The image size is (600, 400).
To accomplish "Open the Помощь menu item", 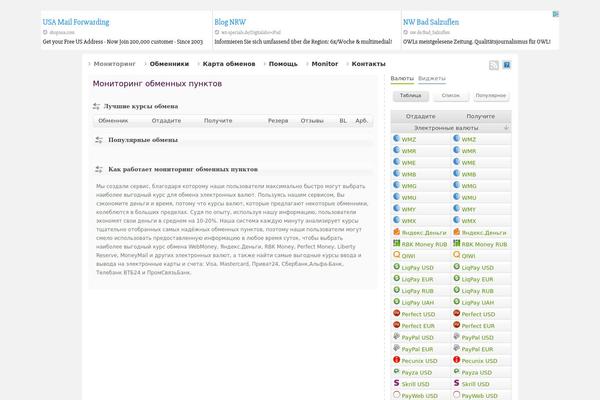I will click(x=283, y=64).
